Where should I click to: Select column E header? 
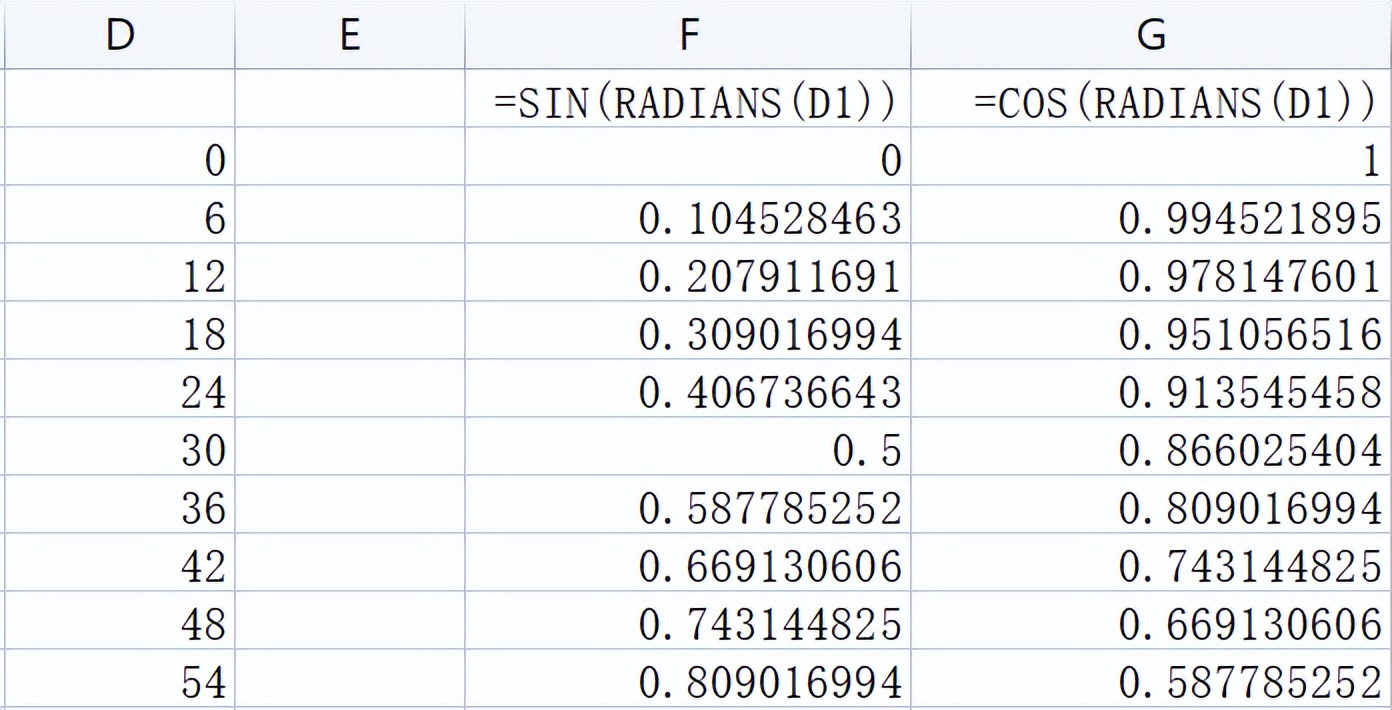pyautogui.click(x=349, y=34)
